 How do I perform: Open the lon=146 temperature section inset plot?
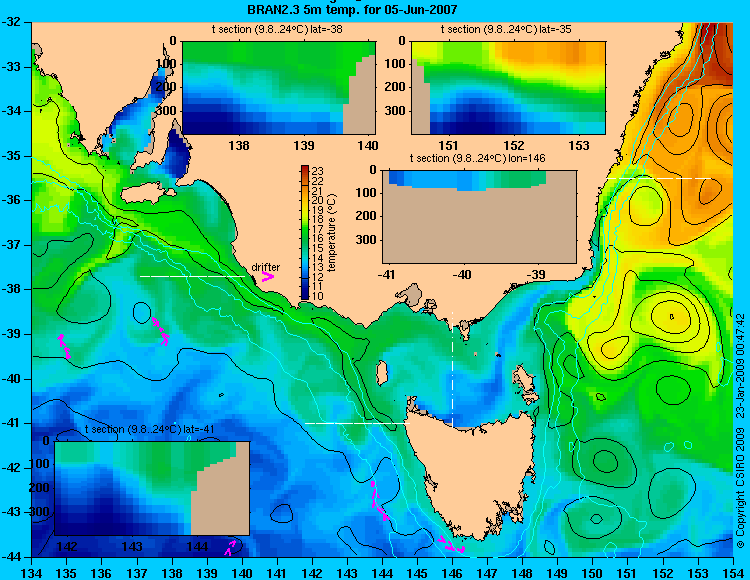point(479,216)
